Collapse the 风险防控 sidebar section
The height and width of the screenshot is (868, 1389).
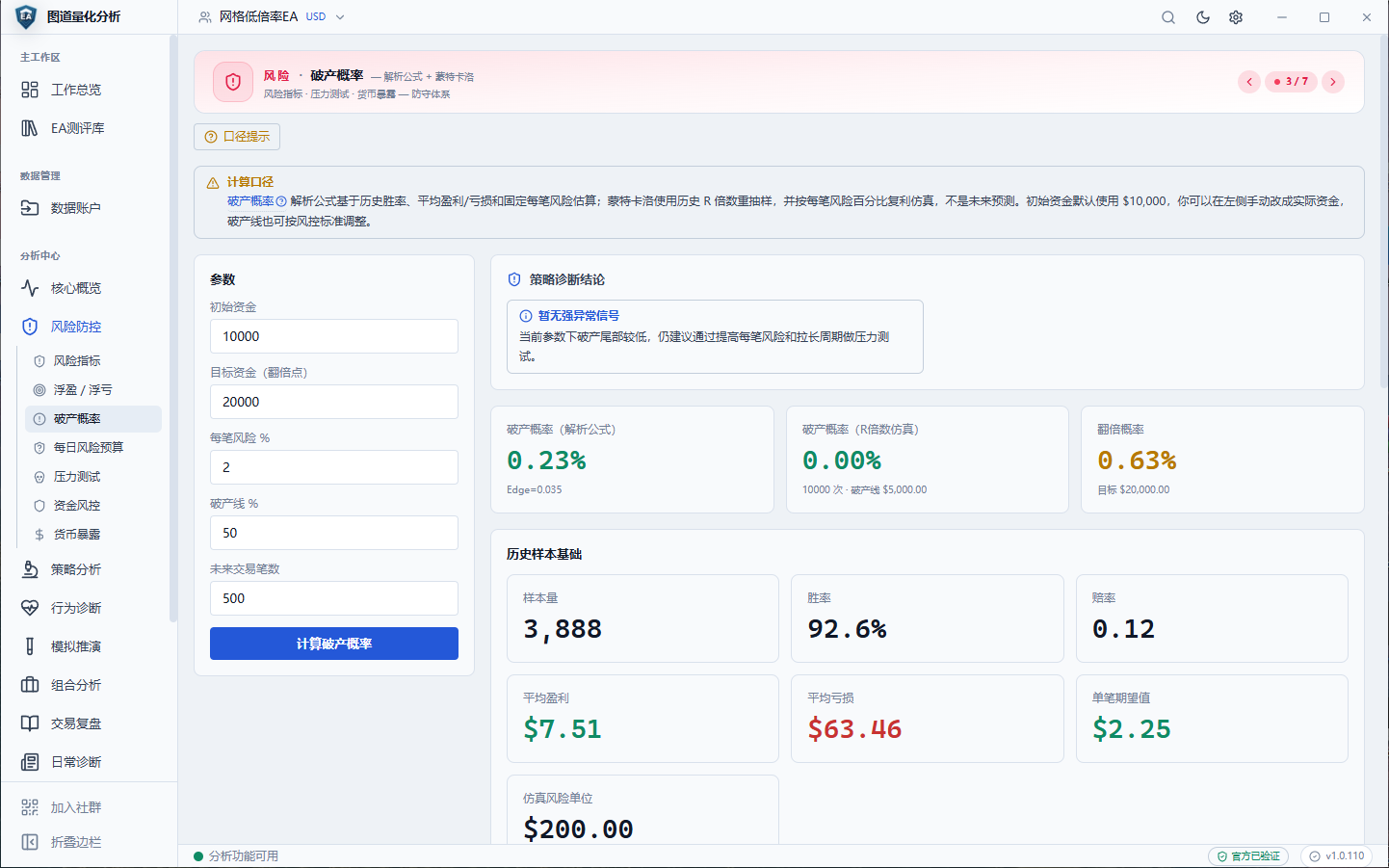tap(90, 327)
